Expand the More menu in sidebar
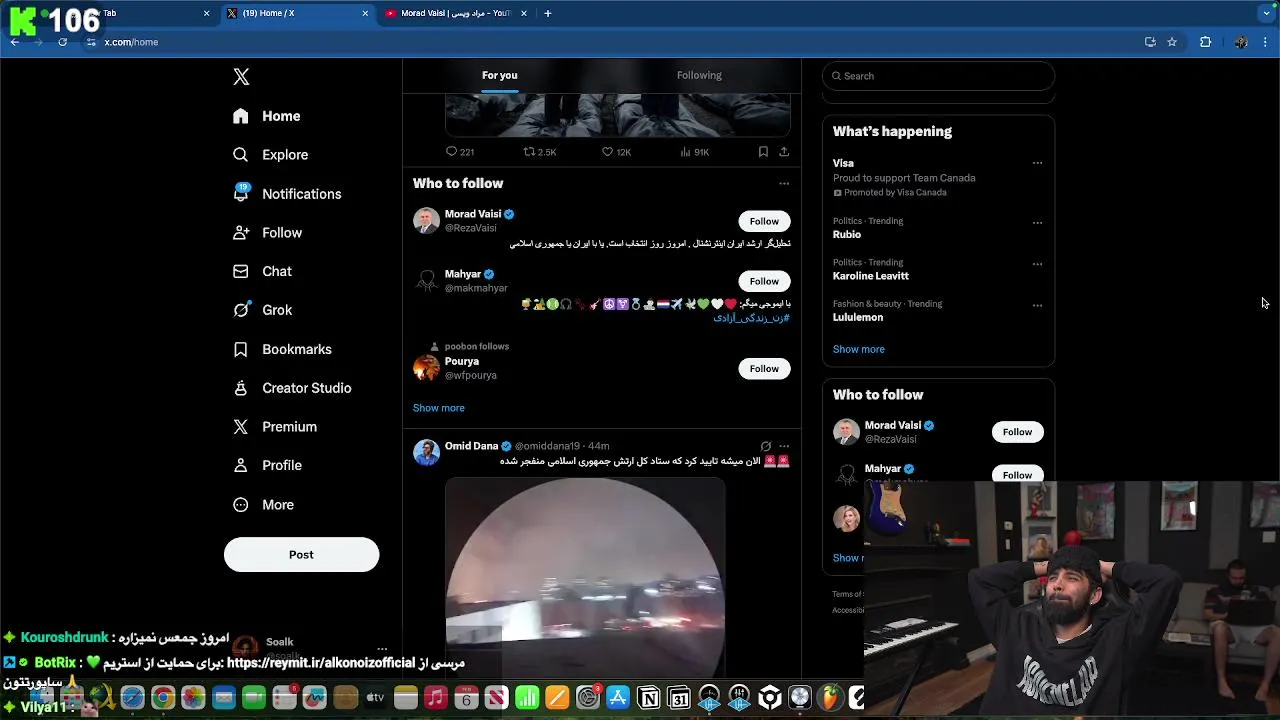The width and height of the screenshot is (1280, 720). tap(264, 505)
